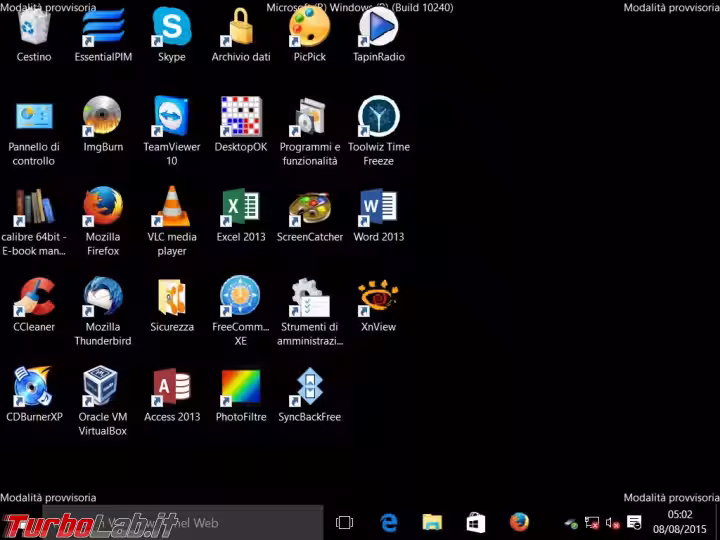
Task: Open Task View in the taskbar
Action: (x=344, y=523)
